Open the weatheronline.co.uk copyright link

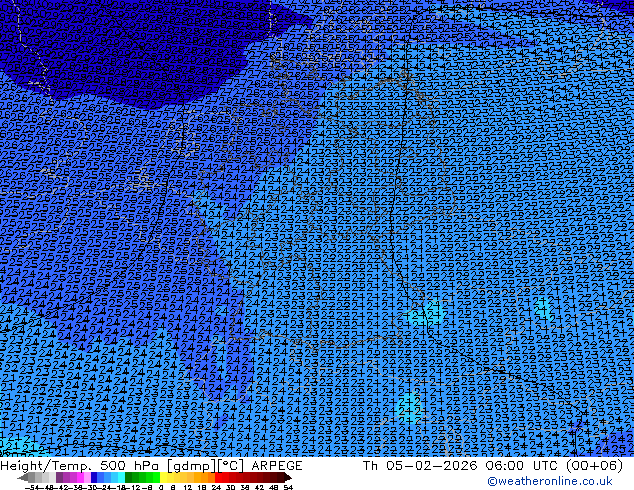(x=550, y=481)
